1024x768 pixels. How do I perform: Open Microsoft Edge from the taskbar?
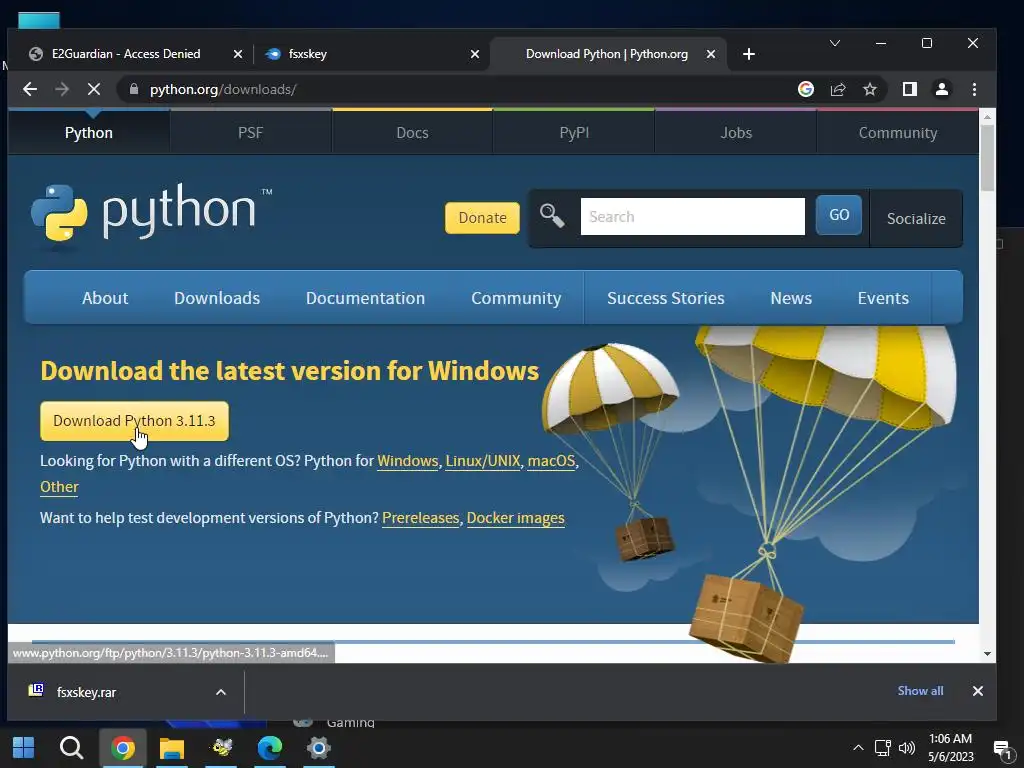270,748
